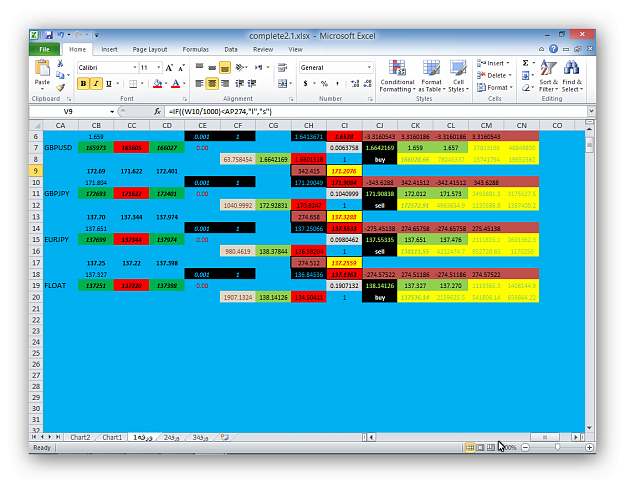Open Format as Table gallery

(431, 77)
